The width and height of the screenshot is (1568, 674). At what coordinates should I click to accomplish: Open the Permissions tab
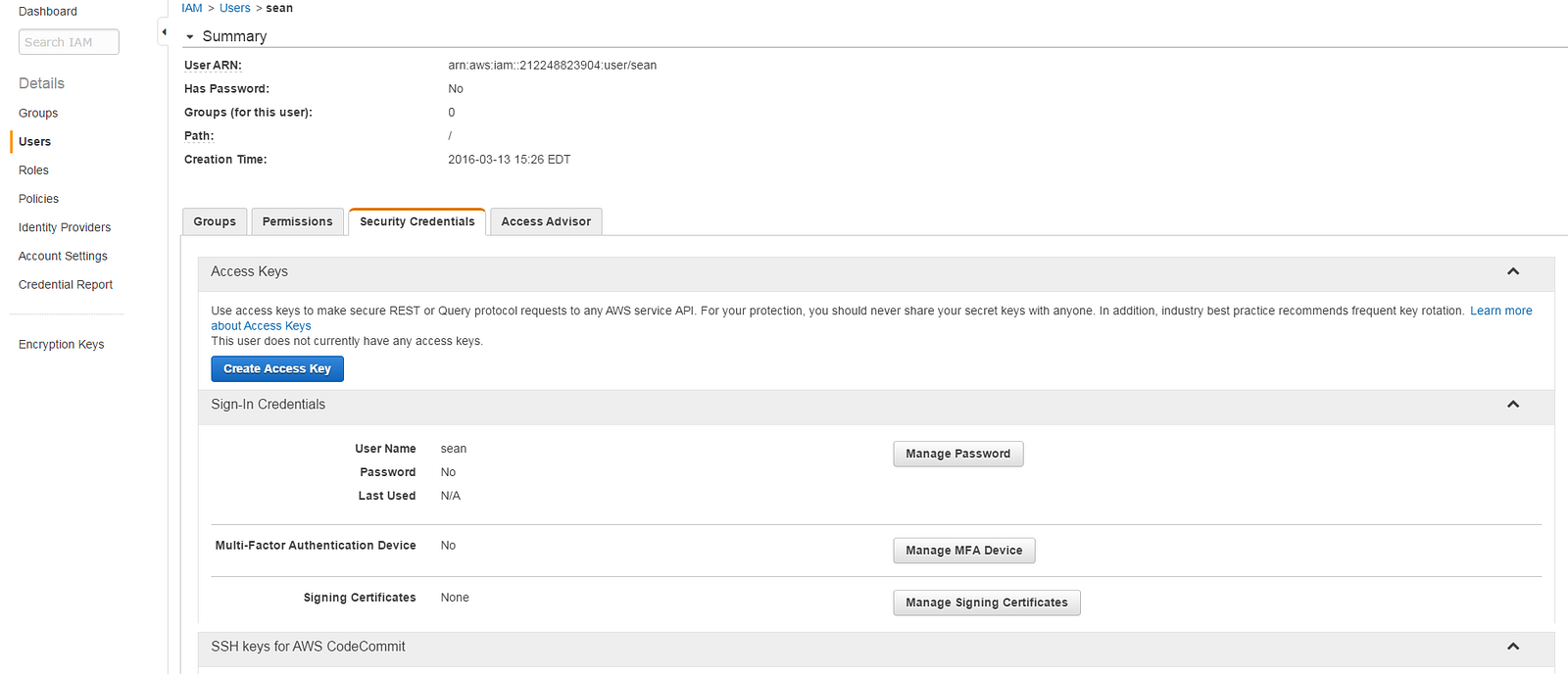(297, 222)
